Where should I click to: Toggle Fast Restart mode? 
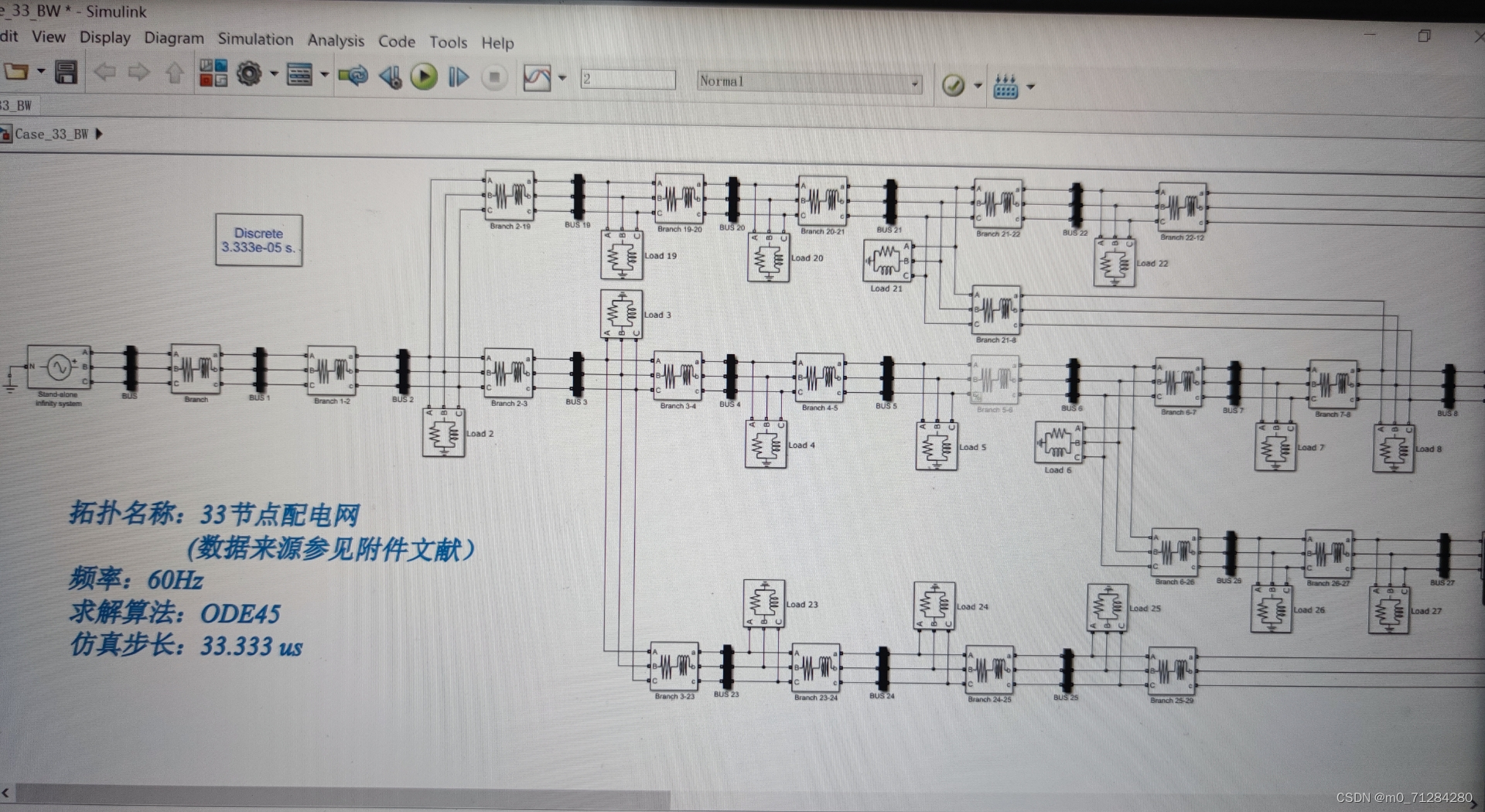(353, 76)
